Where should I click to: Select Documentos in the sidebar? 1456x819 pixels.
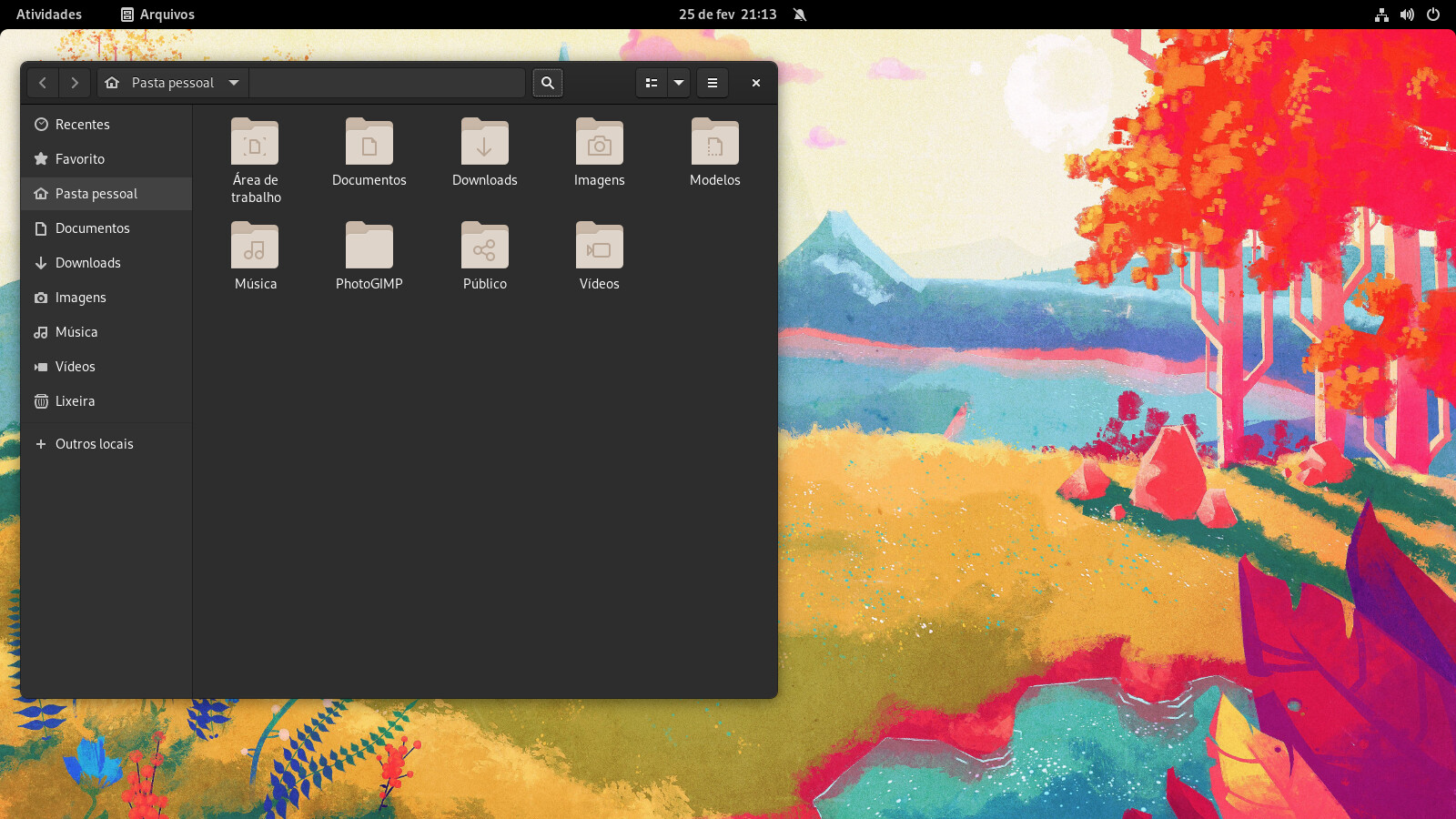click(x=106, y=228)
